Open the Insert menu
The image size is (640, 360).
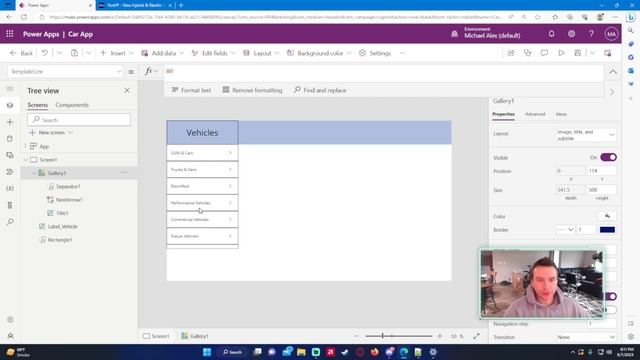point(117,53)
